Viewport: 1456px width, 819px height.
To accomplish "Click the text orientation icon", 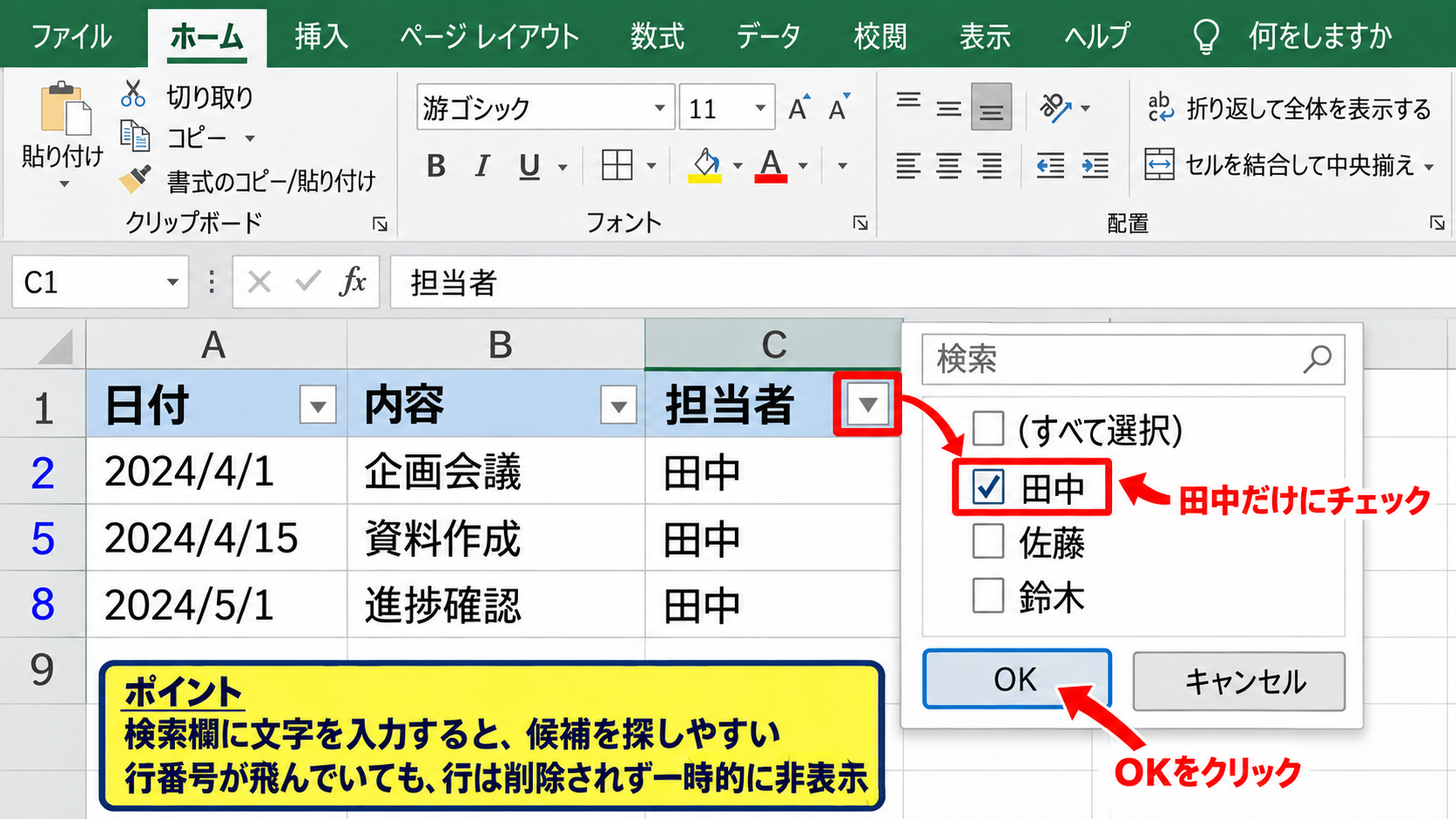I will pos(1055,108).
